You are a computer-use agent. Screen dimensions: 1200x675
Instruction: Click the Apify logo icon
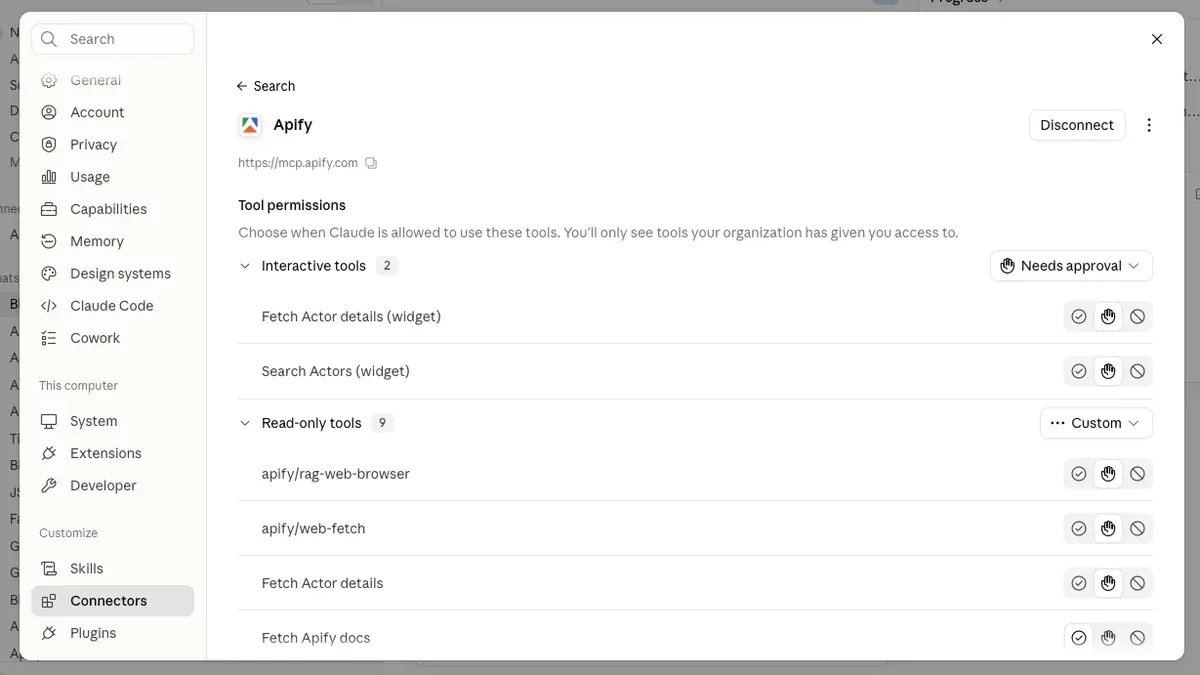pyautogui.click(x=250, y=125)
